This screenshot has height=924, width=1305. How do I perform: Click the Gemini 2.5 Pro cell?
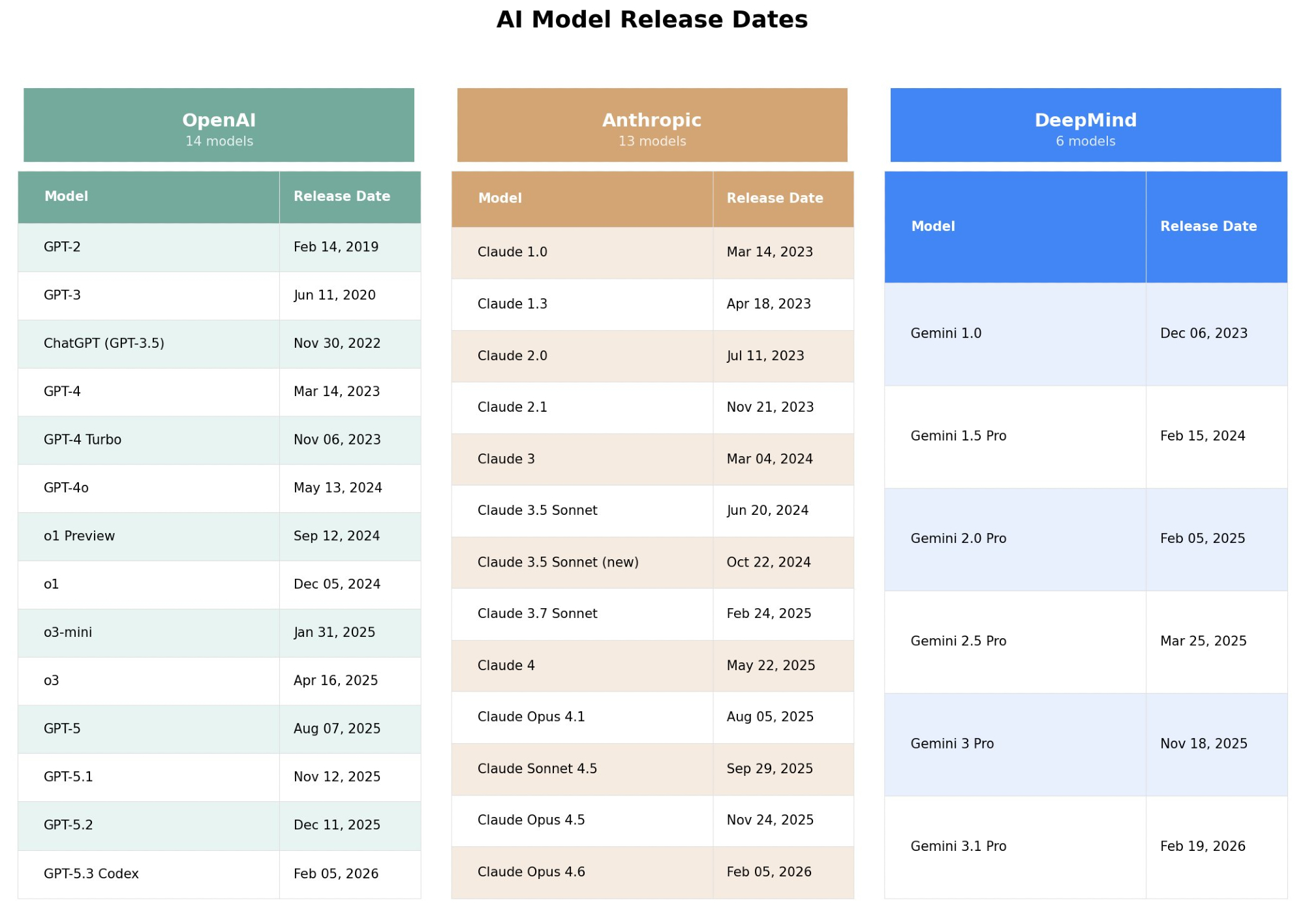coord(958,641)
